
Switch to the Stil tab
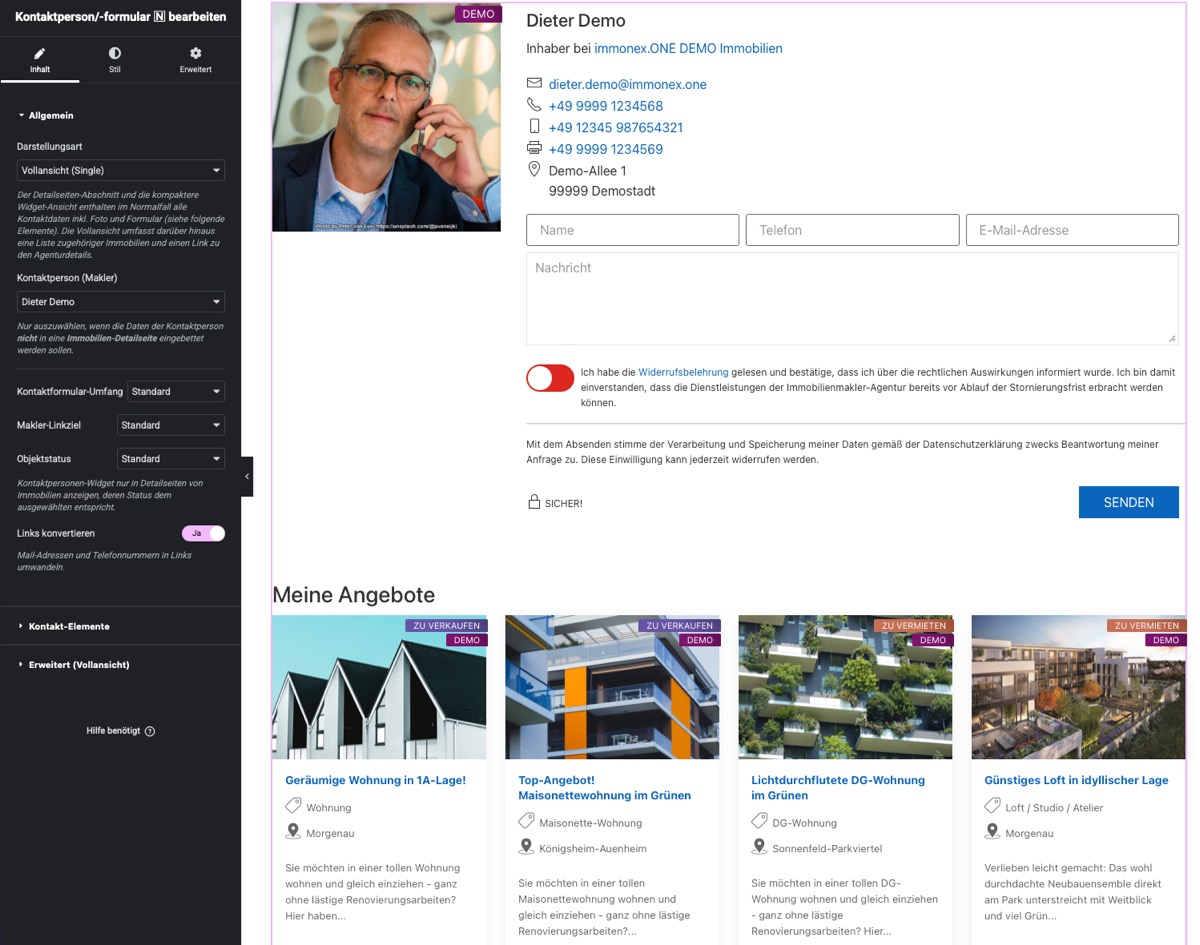click(x=115, y=60)
